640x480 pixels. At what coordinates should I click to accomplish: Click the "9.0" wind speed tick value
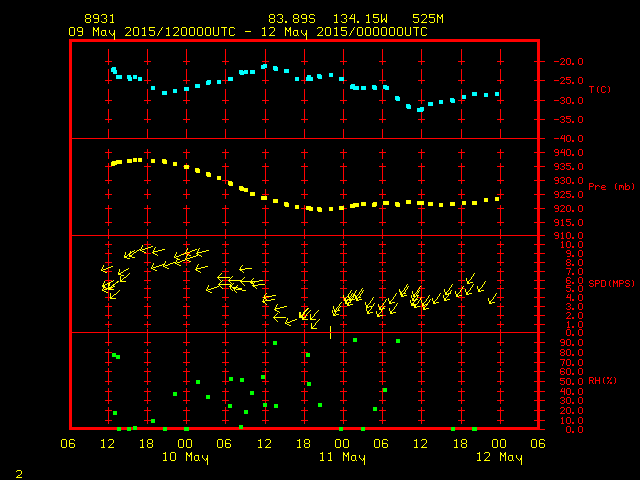(x=574, y=253)
